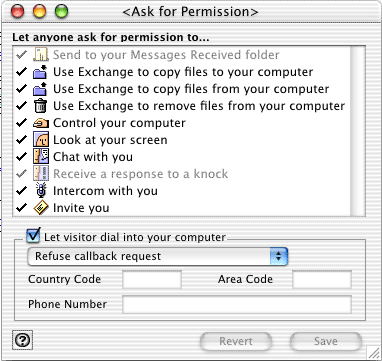Image resolution: width=382 pixels, height=361 pixels.
Task: Click the Revert button
Action: click(236, 341)
